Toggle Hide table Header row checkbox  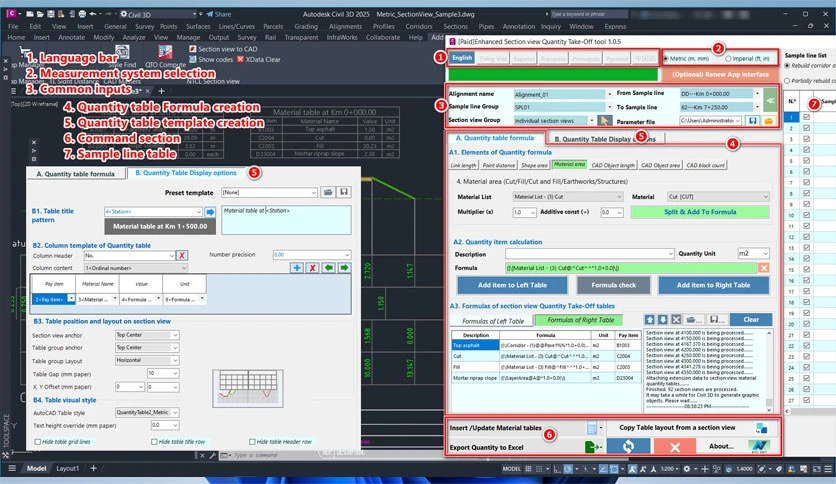(252, 441)
